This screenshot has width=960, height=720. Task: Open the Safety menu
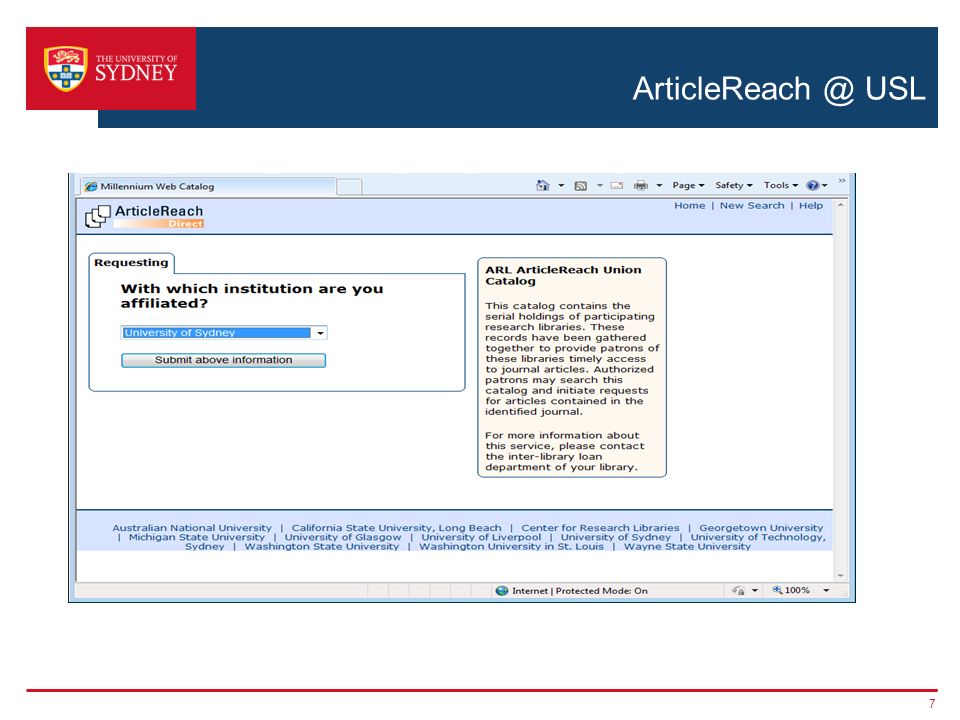[733, 186]
